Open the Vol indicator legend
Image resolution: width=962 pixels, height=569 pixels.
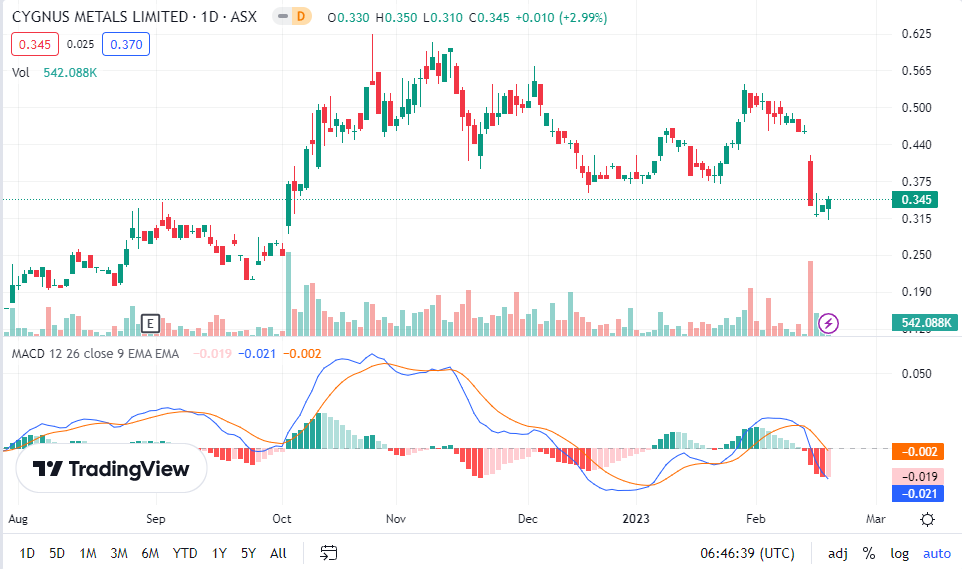click(21, 72)
